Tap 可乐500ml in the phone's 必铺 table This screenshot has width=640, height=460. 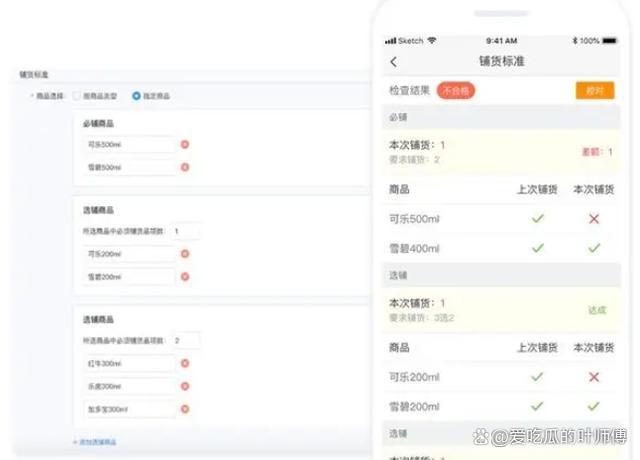pyautogui.click(x=414, y=219)
